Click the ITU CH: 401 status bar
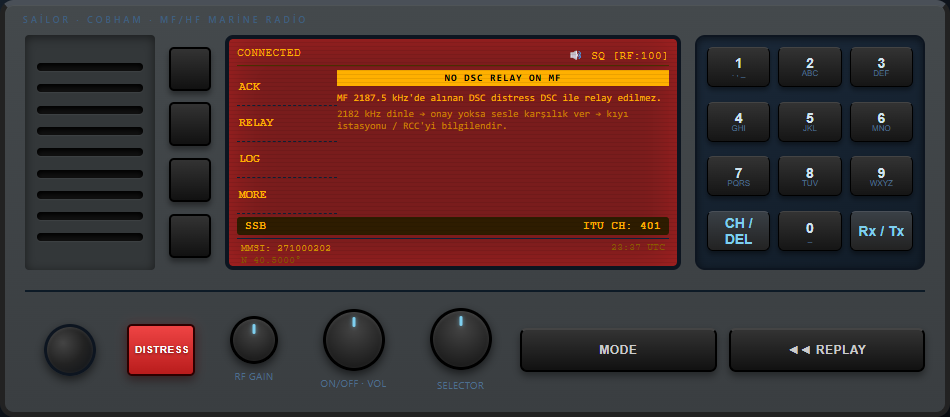 (453, 226)
